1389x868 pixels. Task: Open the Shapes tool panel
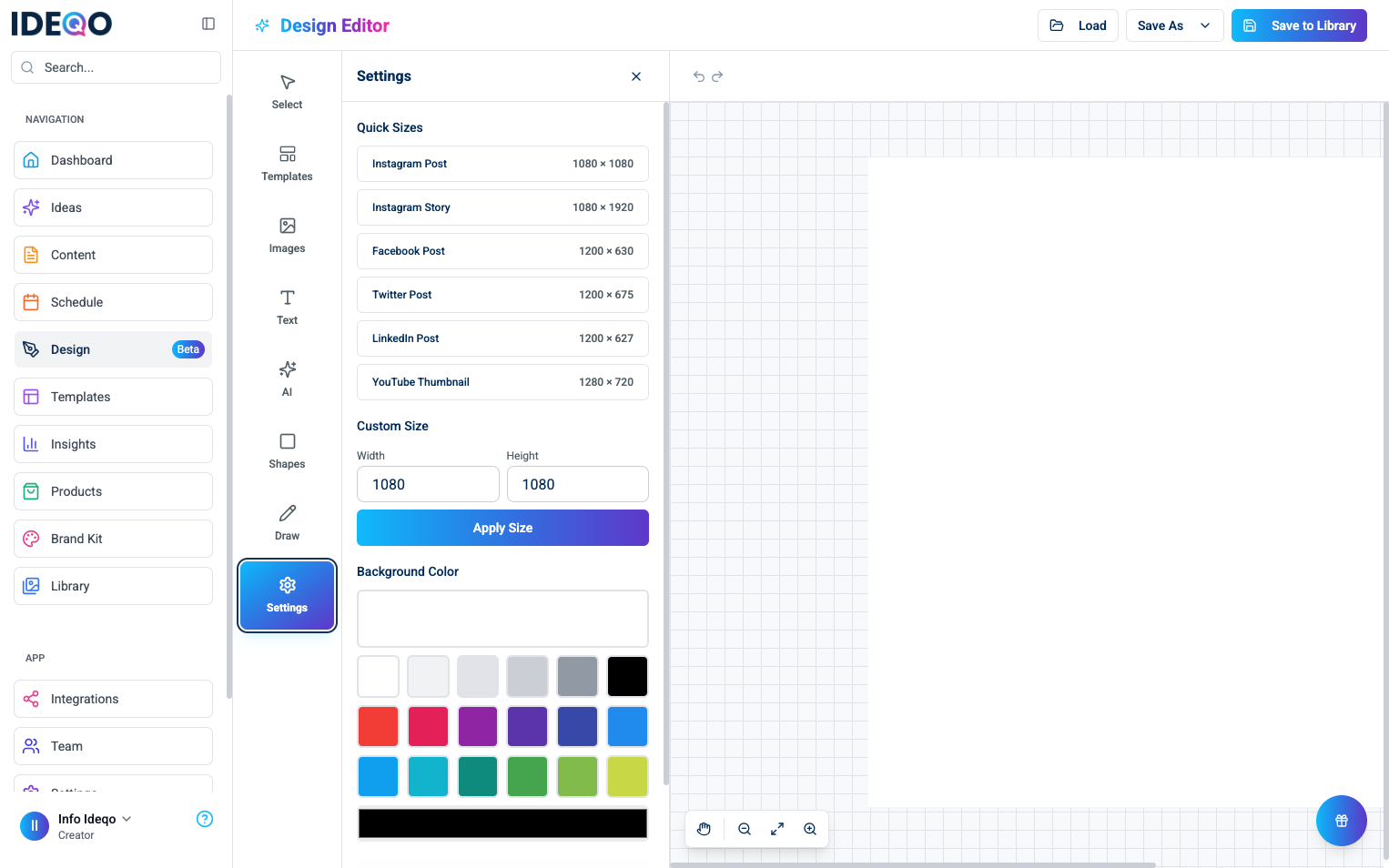click(287, 450)
